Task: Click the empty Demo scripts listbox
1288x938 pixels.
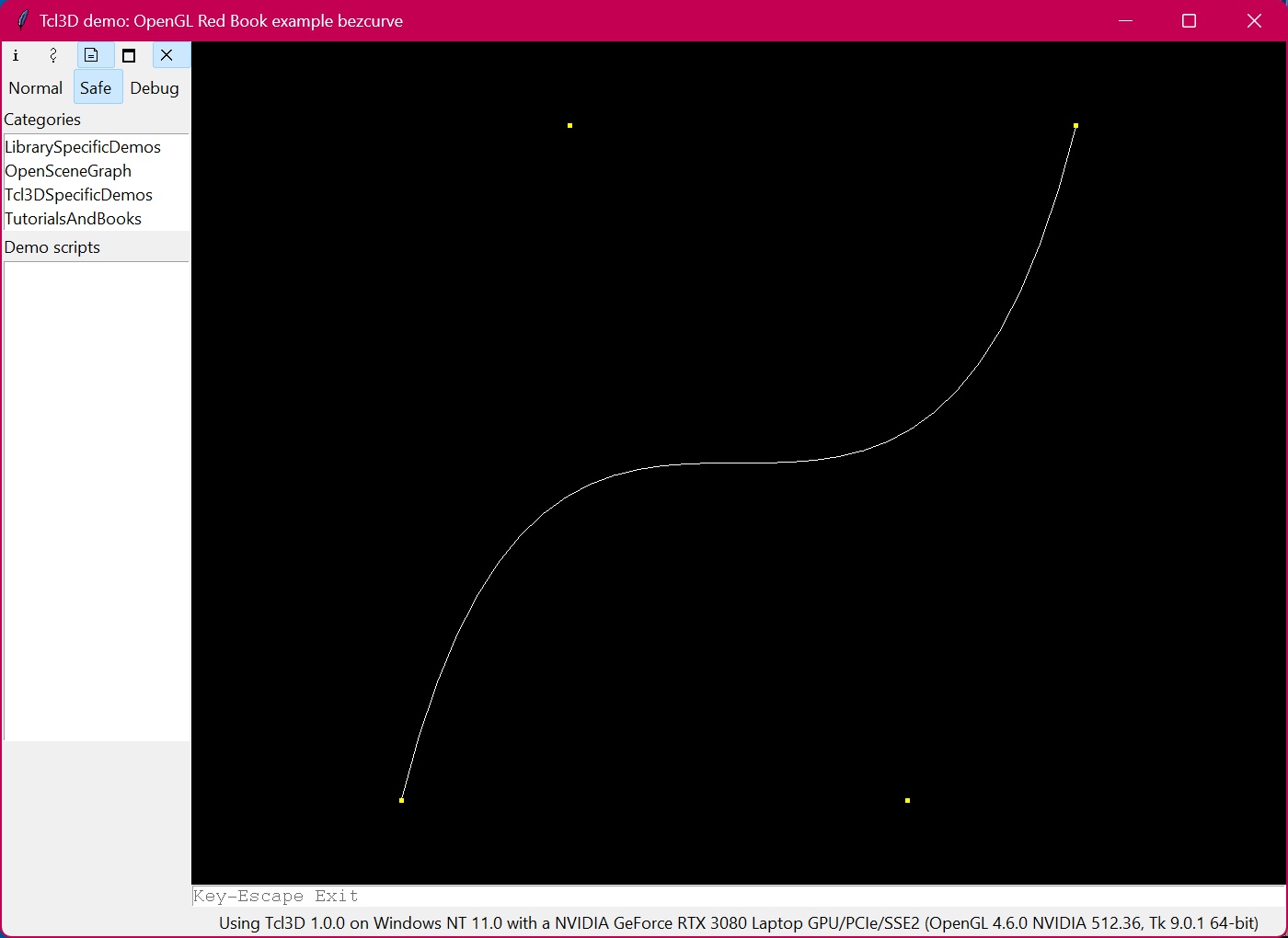Action: (96, 501)
